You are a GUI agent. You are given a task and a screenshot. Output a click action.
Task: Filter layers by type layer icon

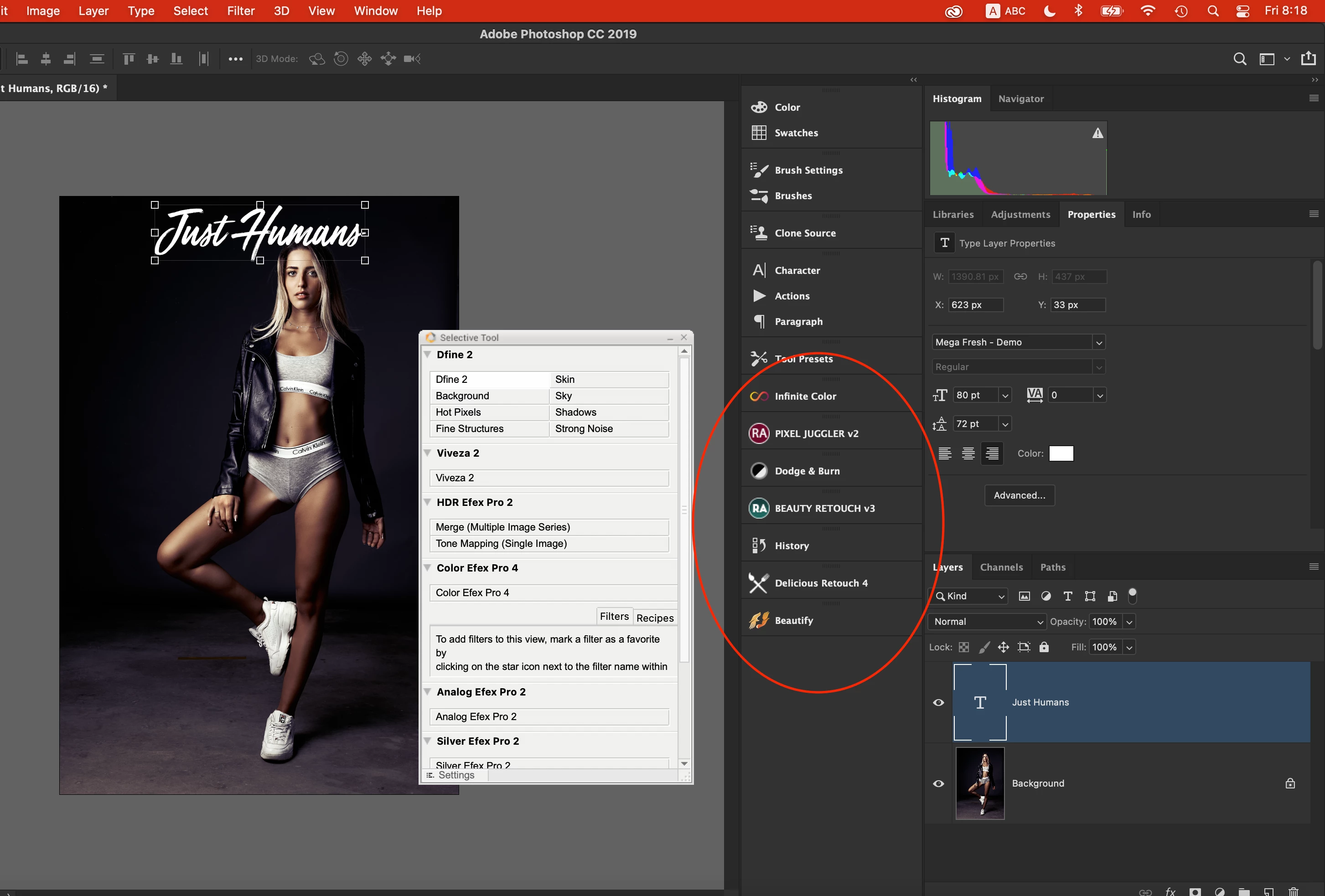click(x=1068, y=596)
